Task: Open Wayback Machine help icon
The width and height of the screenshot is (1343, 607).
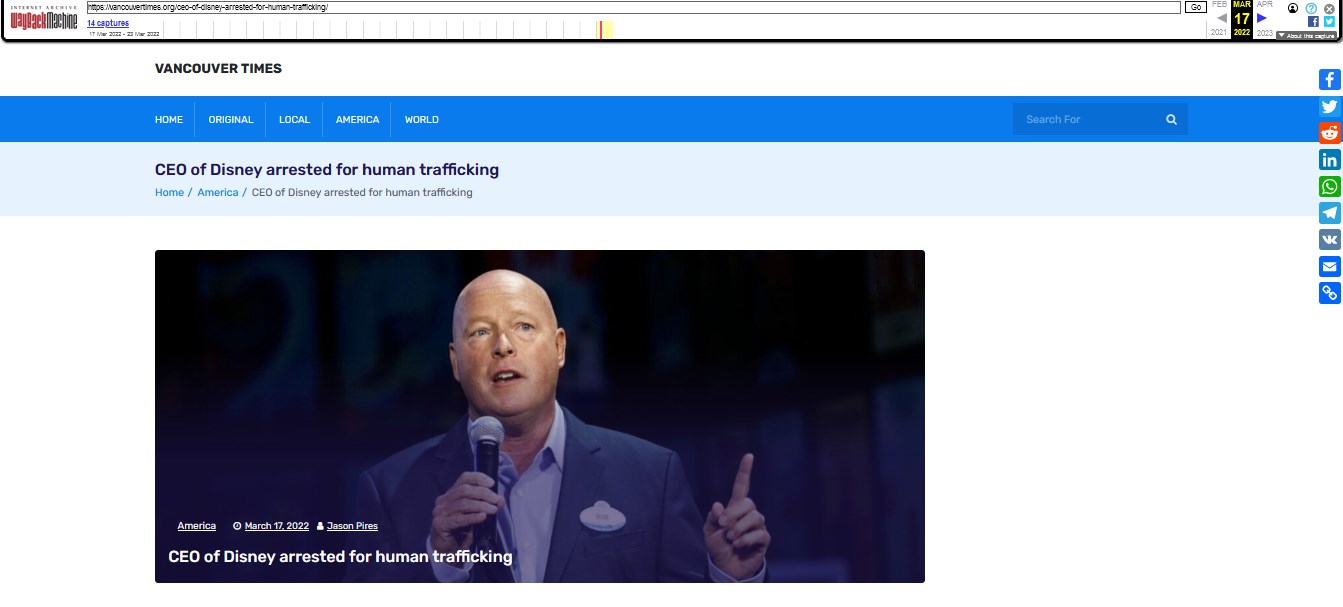Action: pos(1311,8)
